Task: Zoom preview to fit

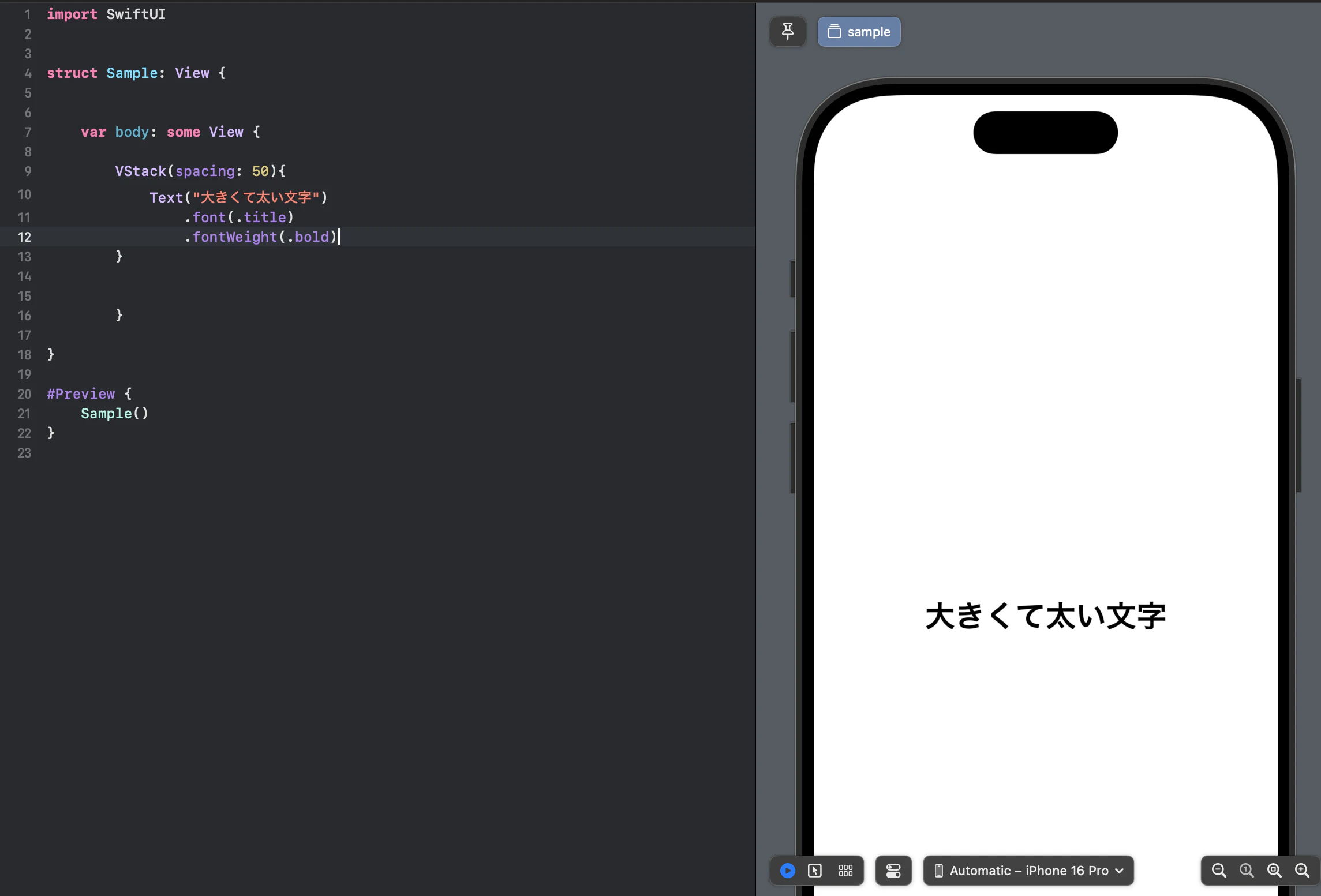Action: tap(1274, 871)
